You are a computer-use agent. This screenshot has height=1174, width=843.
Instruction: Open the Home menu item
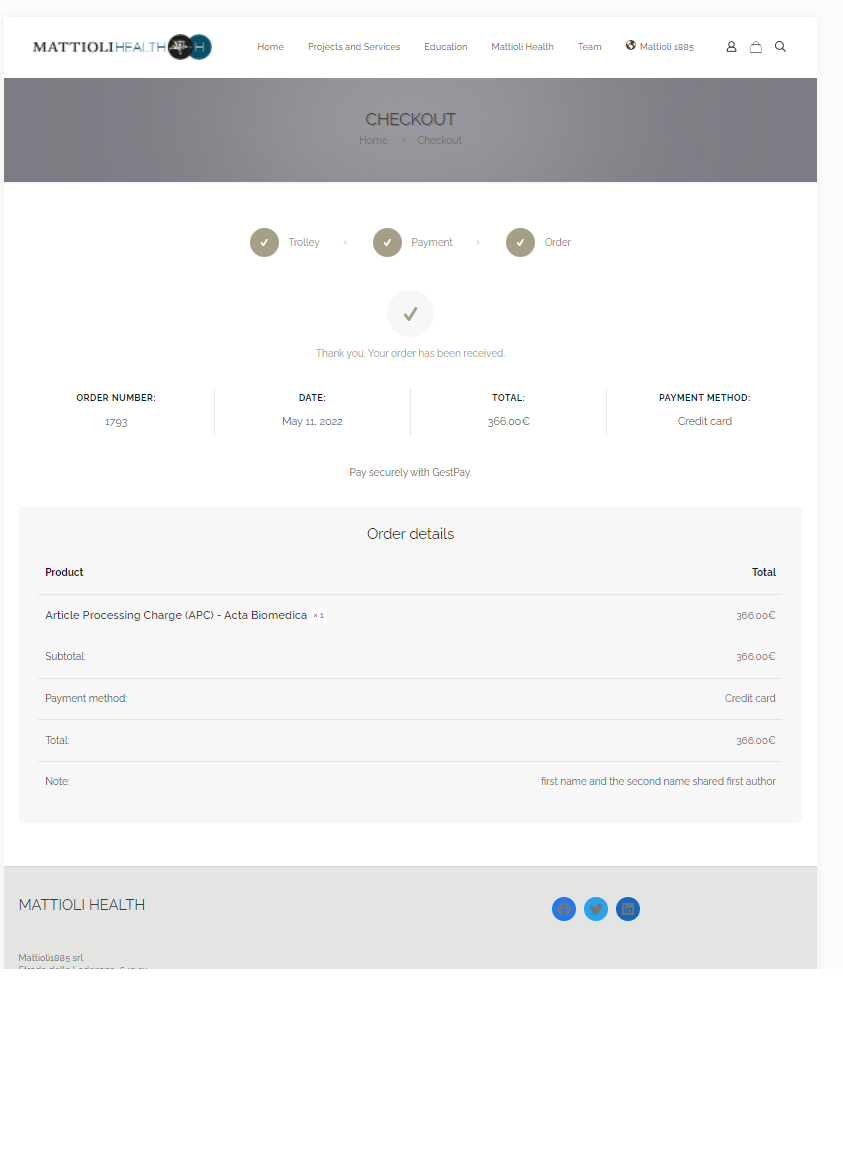click(270, 47)
